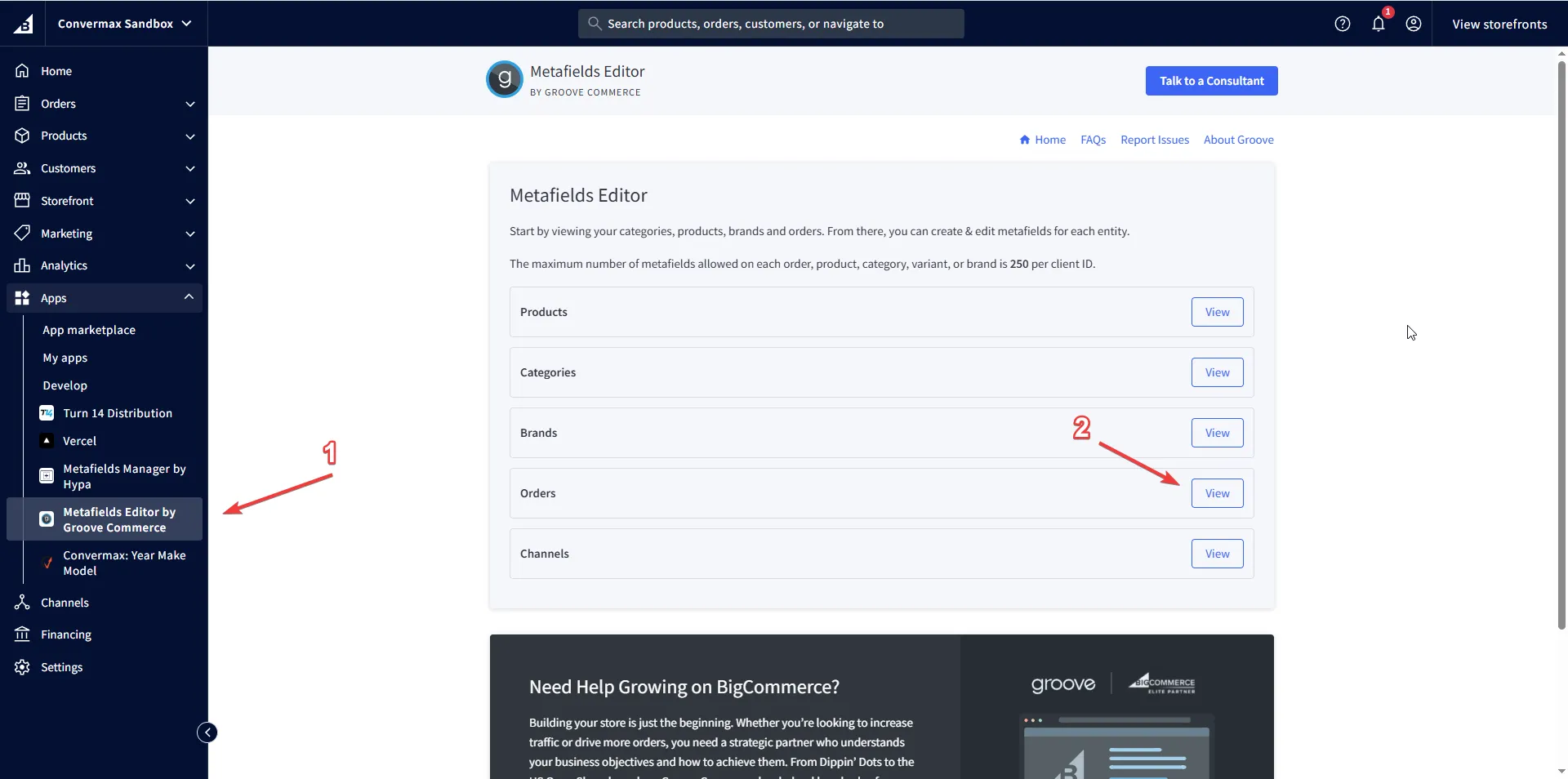Select My apps in the sidebar
This screenshot has width=1568, height=779.
[x=65, y=358]
